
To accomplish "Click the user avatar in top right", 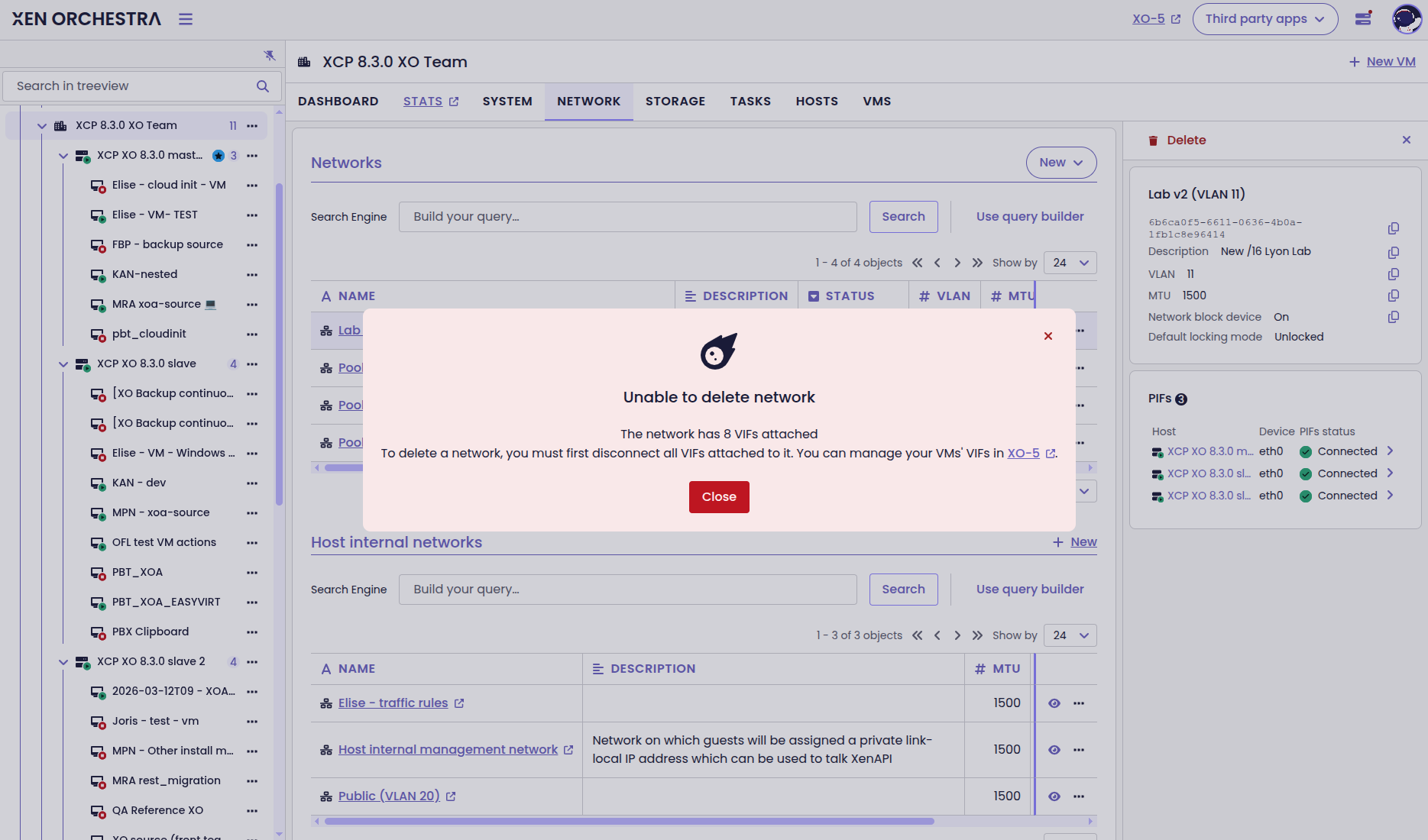I will click(1406, 19).
